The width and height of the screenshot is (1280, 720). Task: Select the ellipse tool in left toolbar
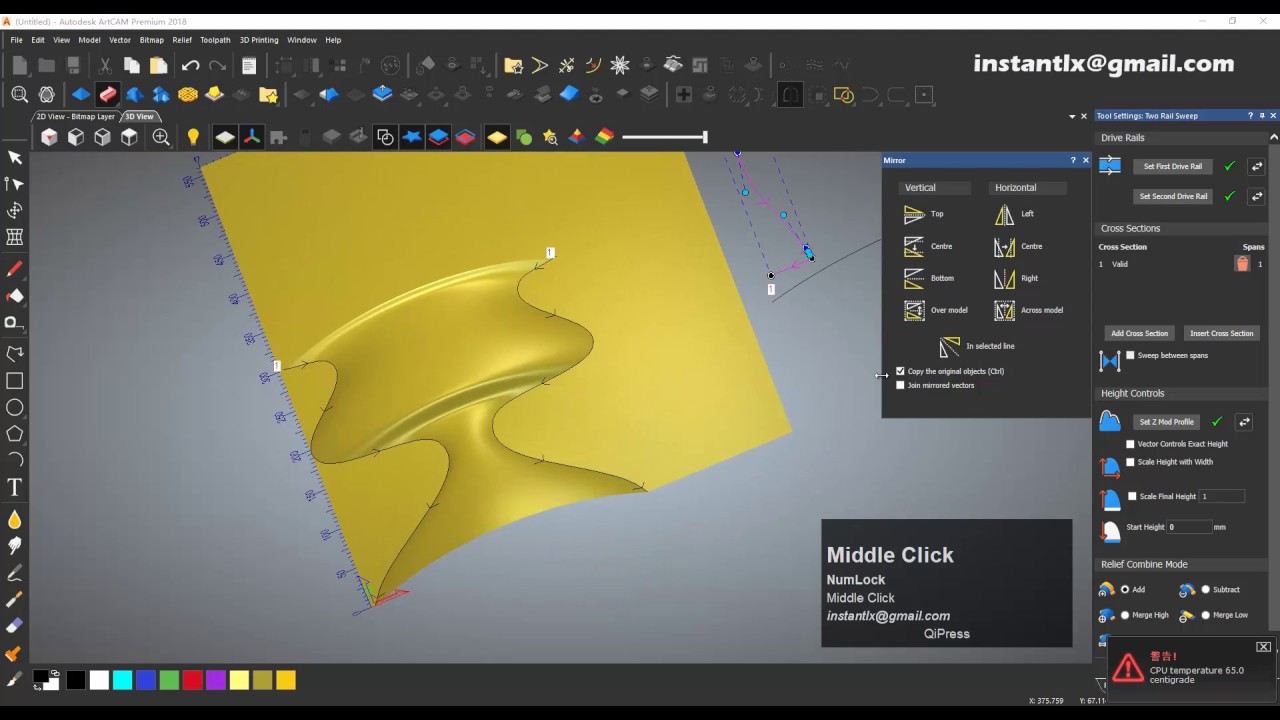(14, 407)
